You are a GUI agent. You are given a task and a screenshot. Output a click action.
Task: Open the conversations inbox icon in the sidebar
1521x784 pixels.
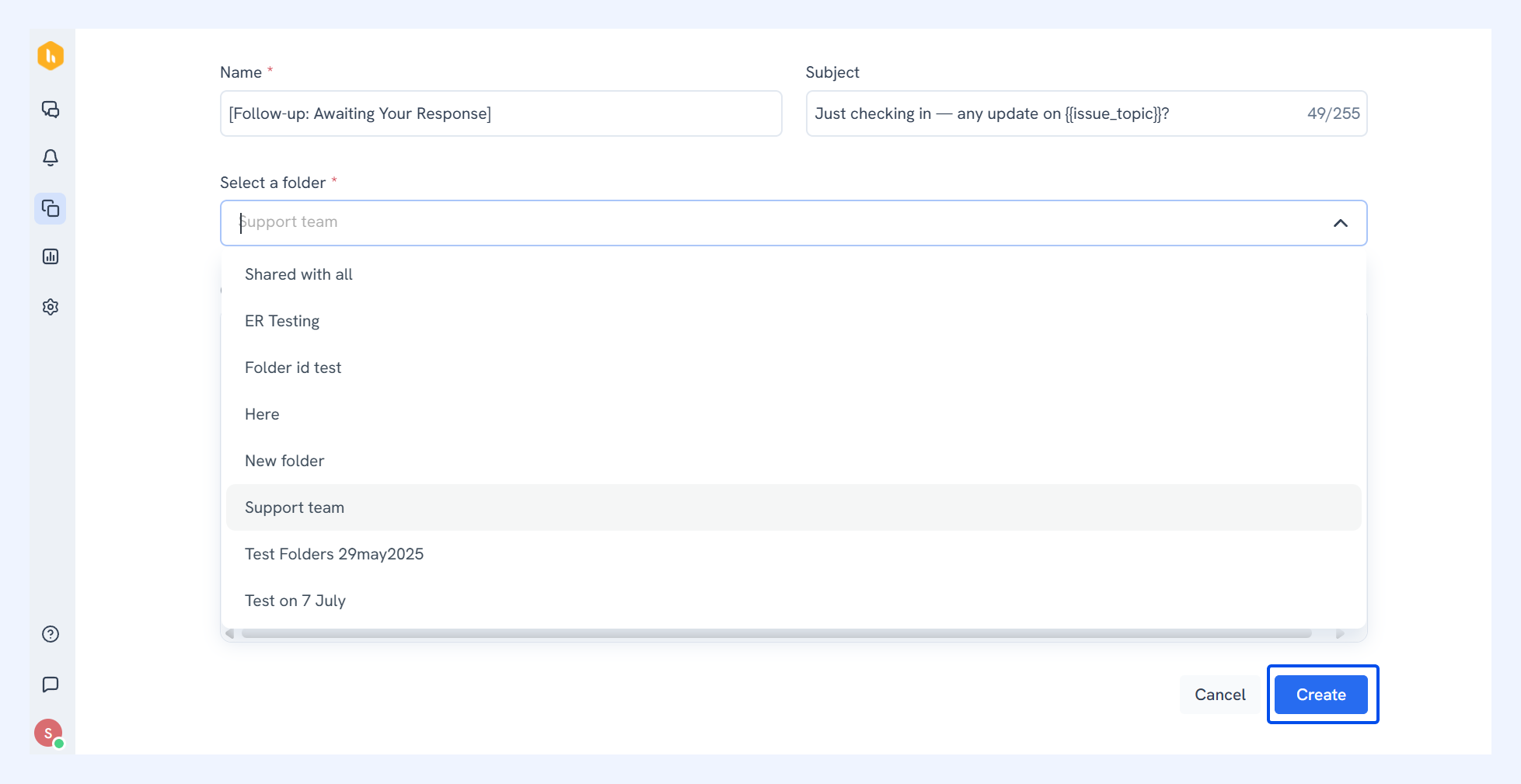(x=51, y=110)
